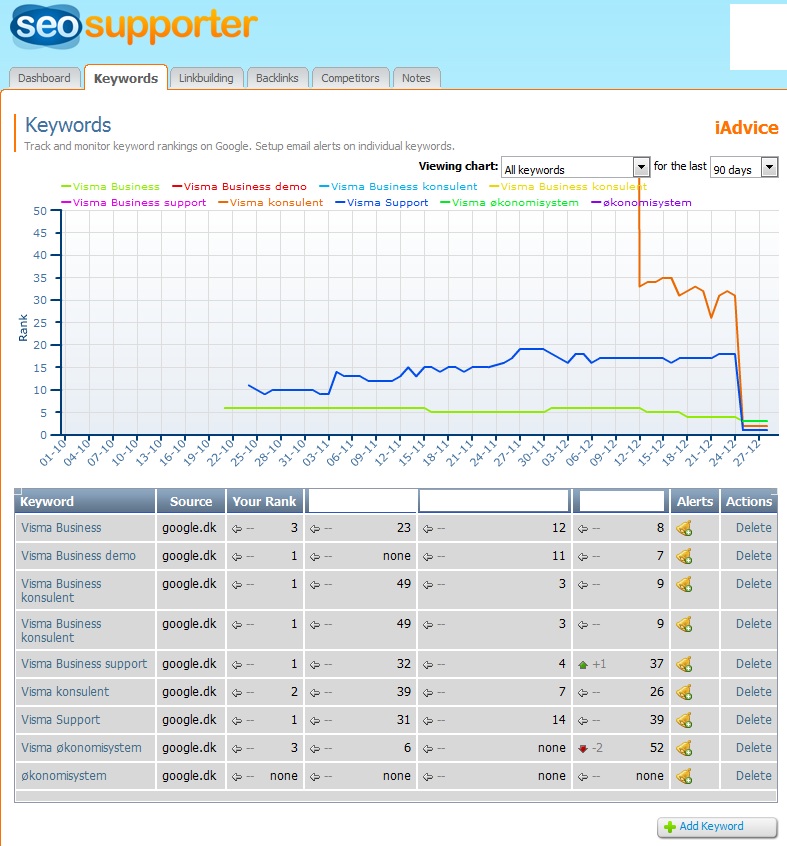
Task: Go to the Backlinks tab
Action: coord(277,78)
